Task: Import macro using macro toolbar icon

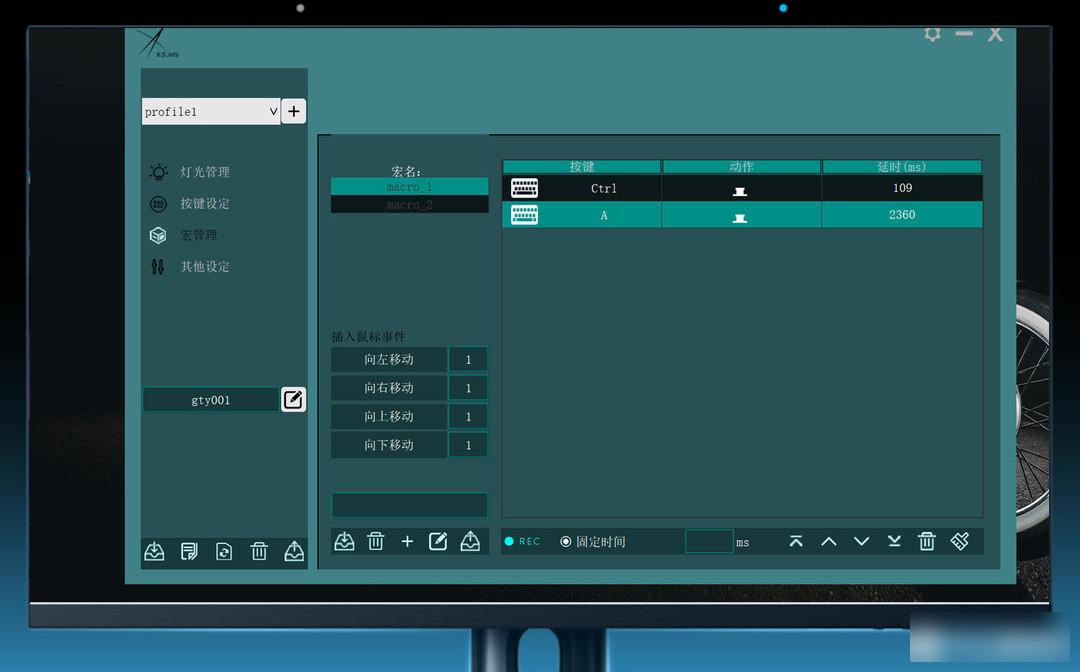Action: tap(344, 542)
